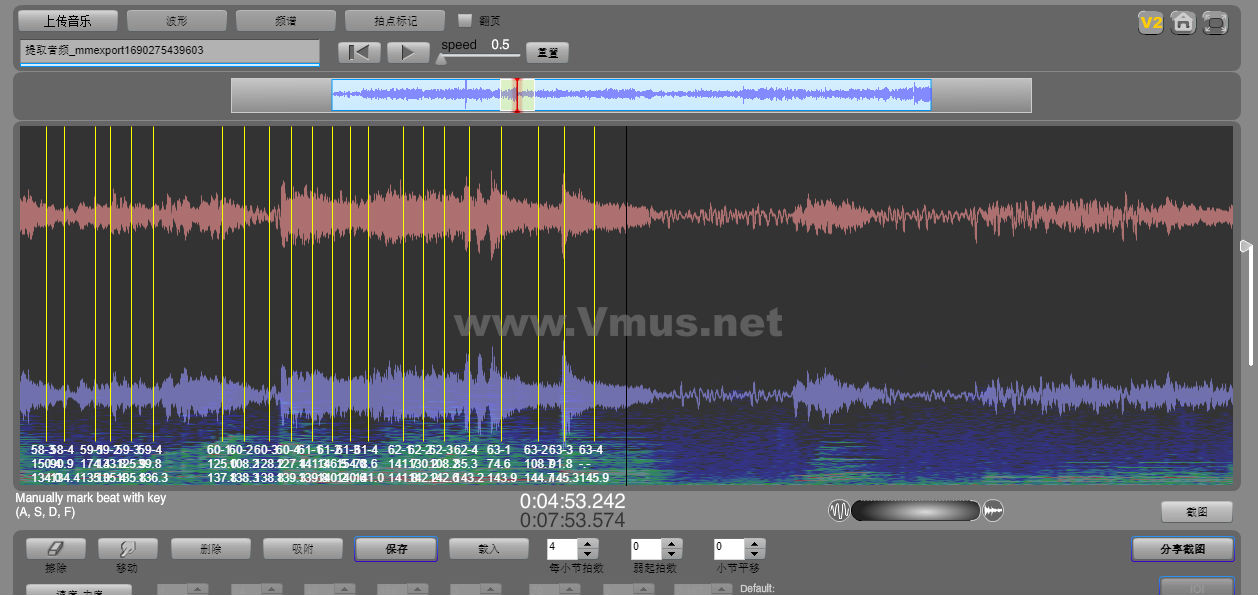Click the 分享截图 share screenshot button
1258x595 pixels.
pyautogui.click(x=1182, y=549)
